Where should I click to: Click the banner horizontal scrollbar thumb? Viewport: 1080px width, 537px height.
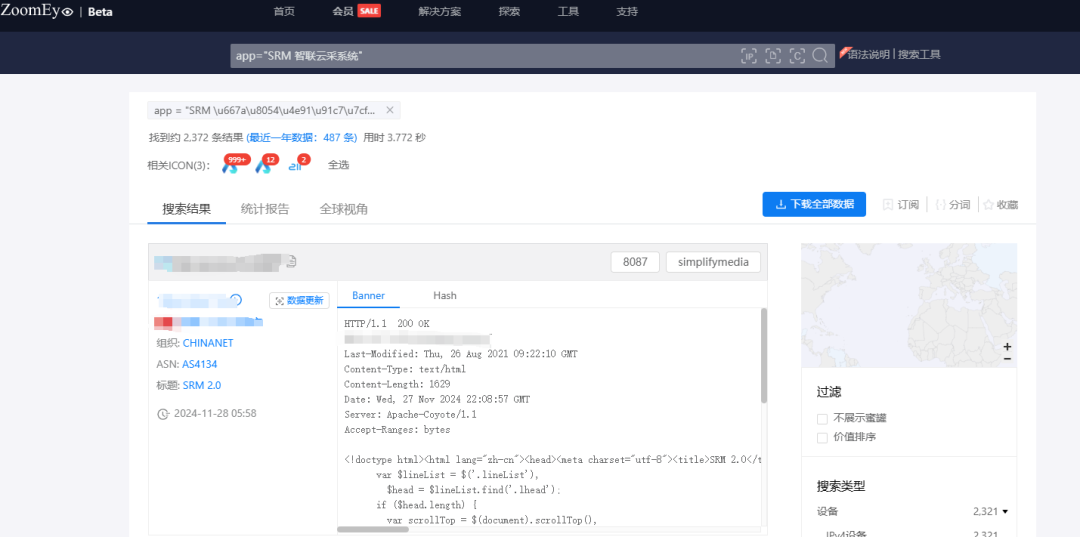click(x=373, y=529)
